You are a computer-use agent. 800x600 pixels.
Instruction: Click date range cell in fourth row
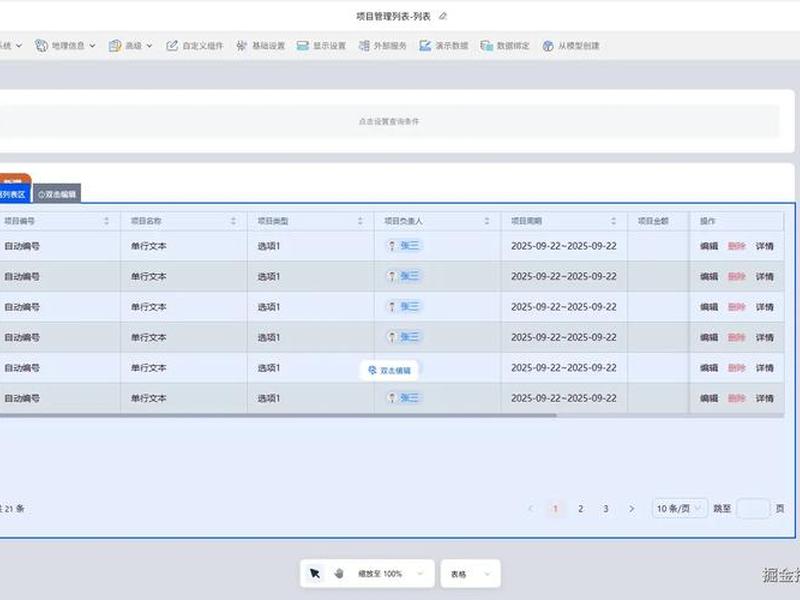[564, 337]
